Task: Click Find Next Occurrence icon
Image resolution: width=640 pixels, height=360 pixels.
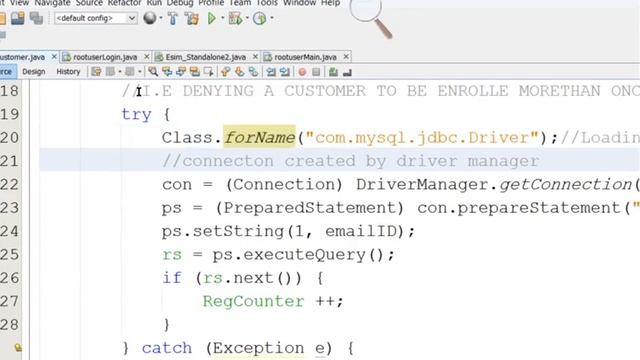Action: click(181, 72)
